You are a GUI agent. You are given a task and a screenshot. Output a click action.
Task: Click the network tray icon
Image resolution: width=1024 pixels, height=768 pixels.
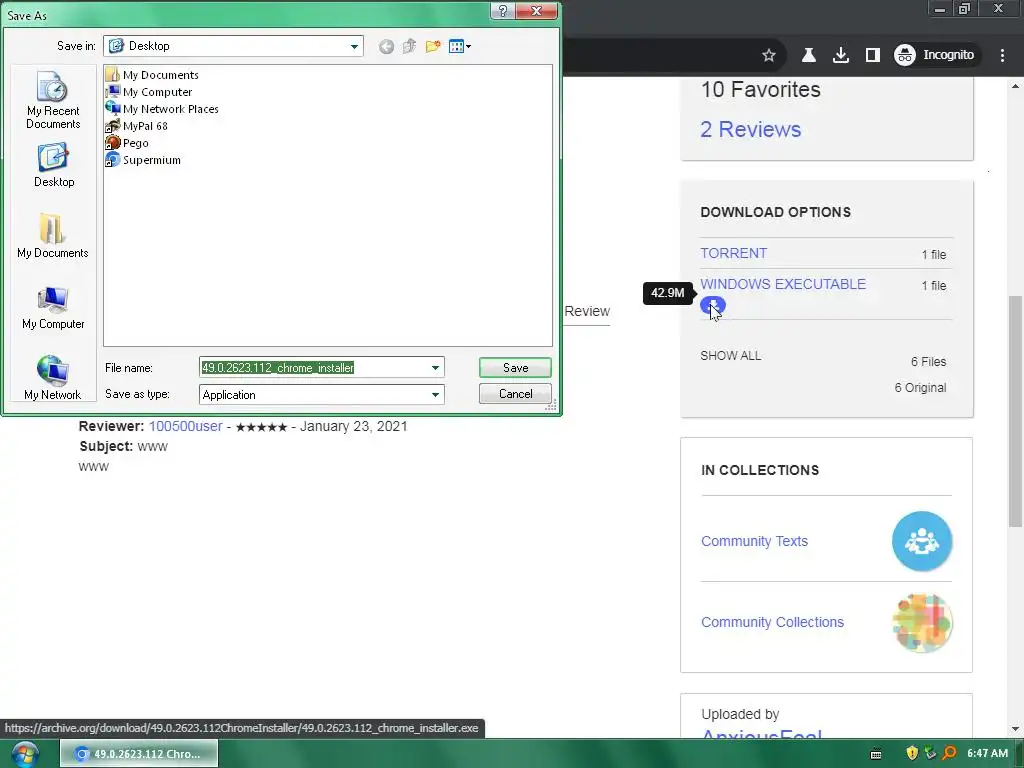(x=930, y=754)
